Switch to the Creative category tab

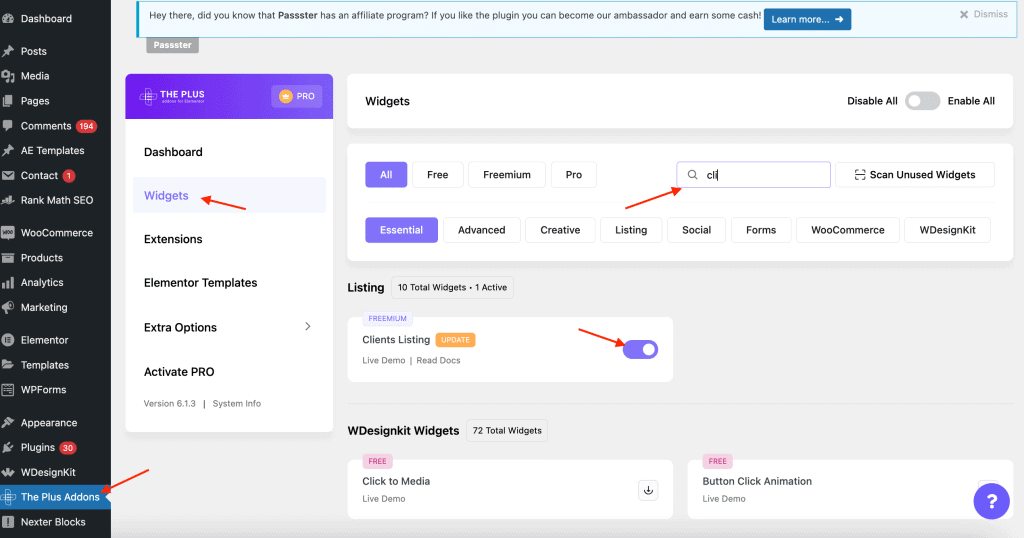point(560,230)
